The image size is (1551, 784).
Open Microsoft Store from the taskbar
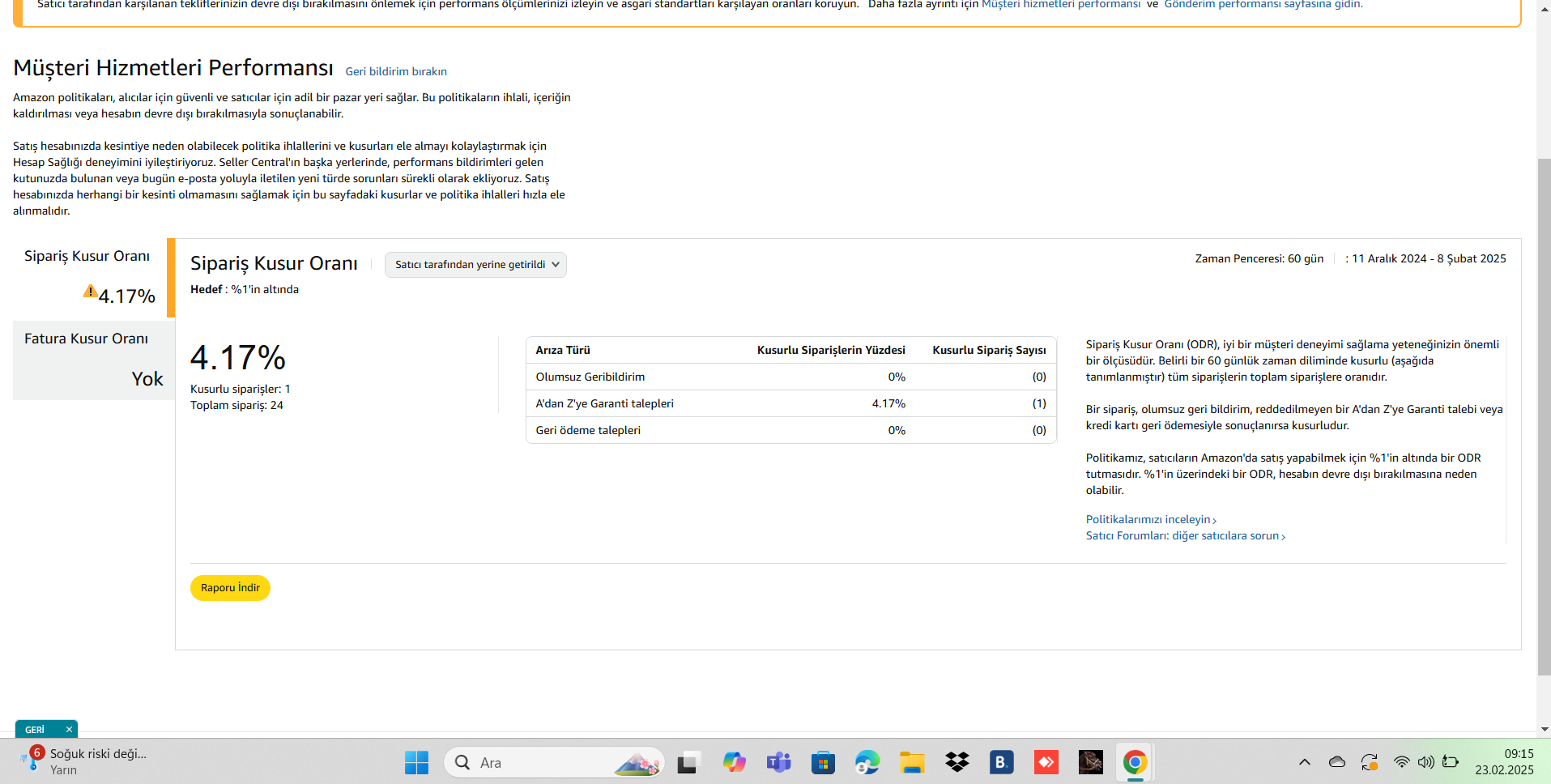823,762
